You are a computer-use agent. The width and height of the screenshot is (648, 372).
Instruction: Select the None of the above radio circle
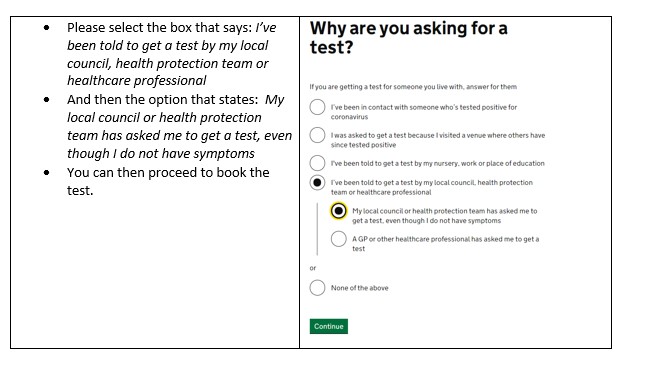coord(317,288)
